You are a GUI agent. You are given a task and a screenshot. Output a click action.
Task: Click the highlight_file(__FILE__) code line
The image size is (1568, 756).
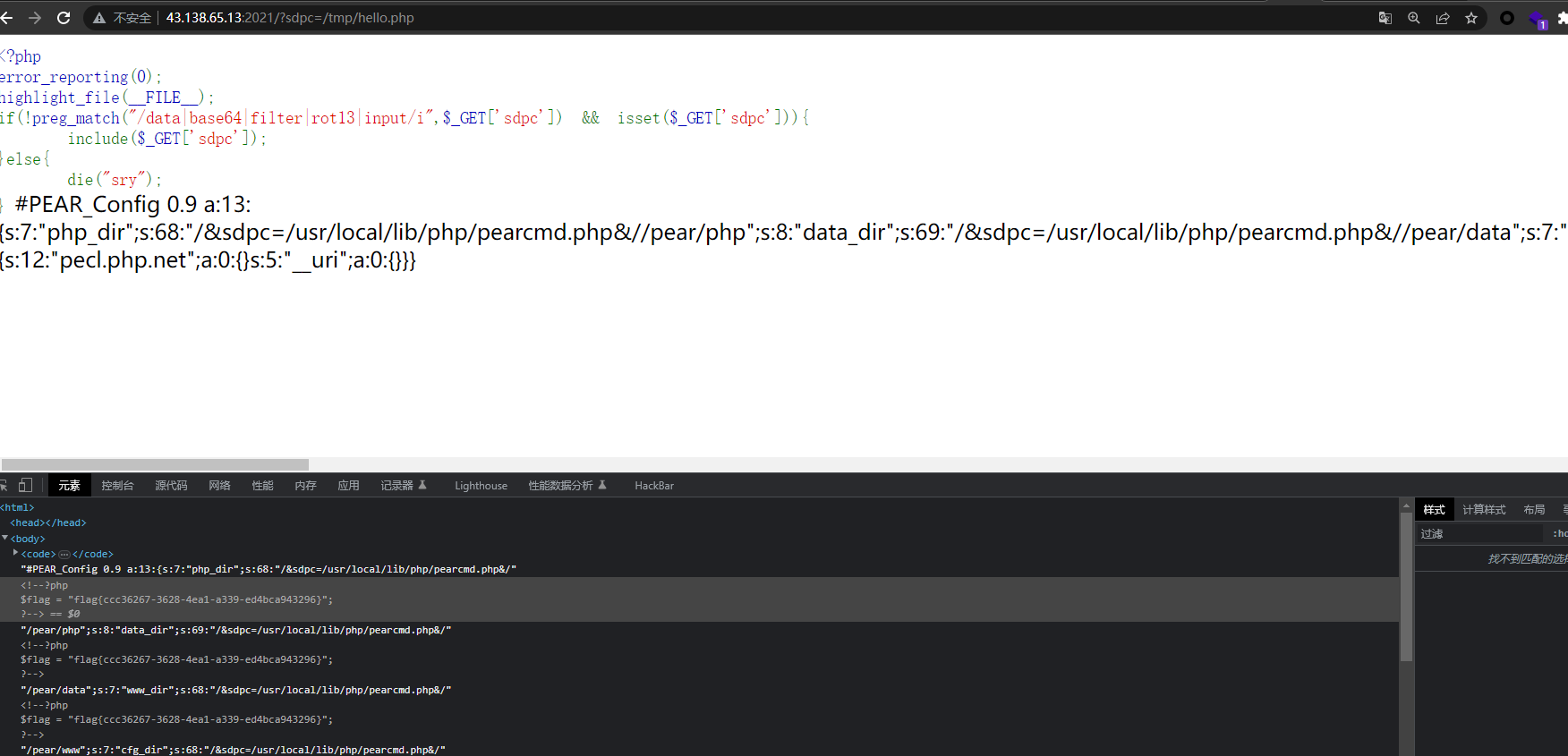click(x=107, y=98)
